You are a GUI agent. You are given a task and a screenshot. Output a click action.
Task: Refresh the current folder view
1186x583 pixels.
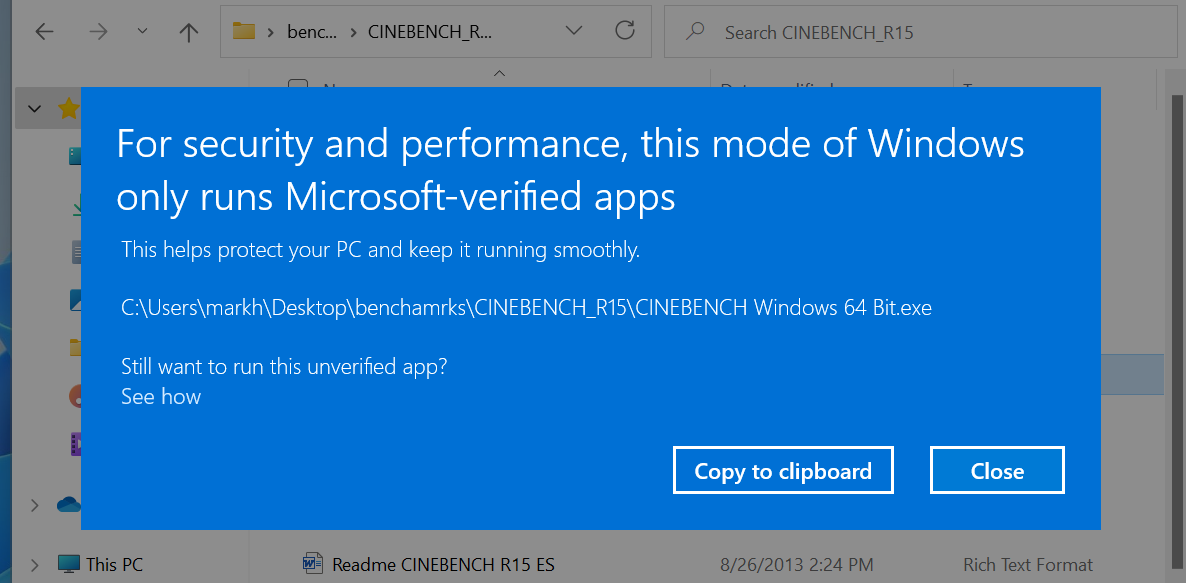(625, 31)
